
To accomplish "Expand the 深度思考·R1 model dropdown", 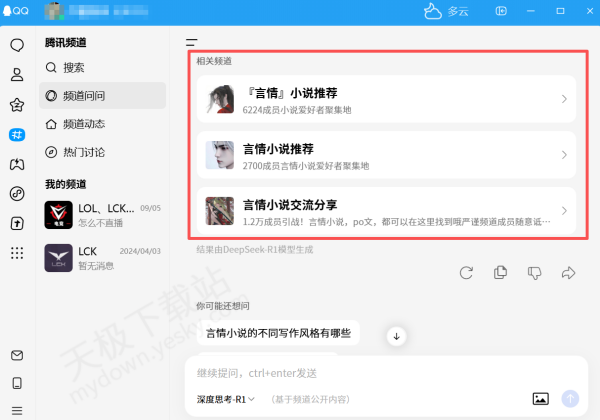I will [226, 399].
